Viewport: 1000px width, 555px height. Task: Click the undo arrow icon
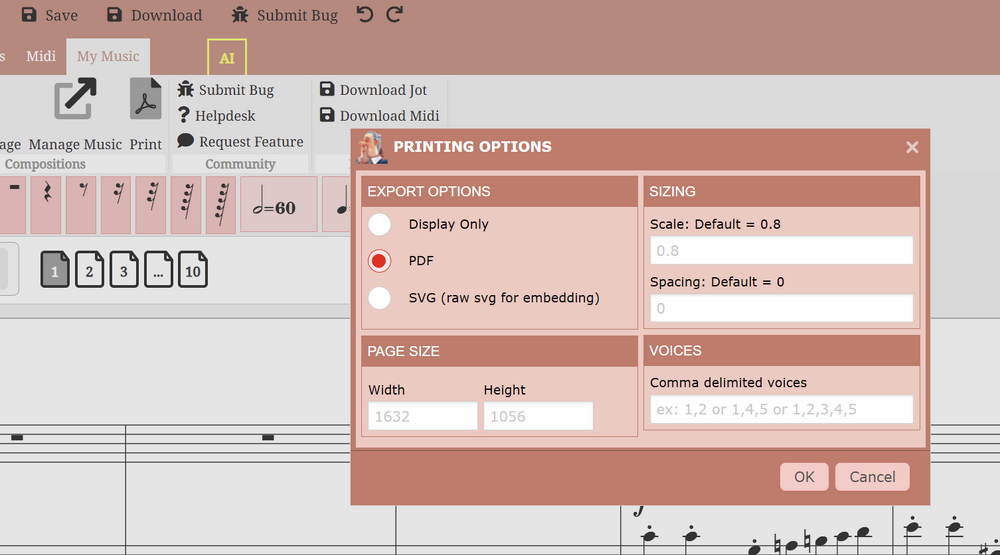point(364,15)
